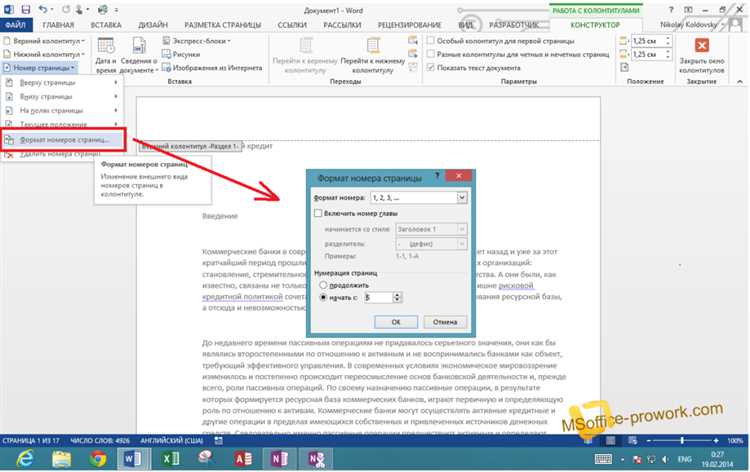750x472 pixels.
Task: Enable Different First Page (Особый колонтитул) checkbox
Action: pos(431,41)
